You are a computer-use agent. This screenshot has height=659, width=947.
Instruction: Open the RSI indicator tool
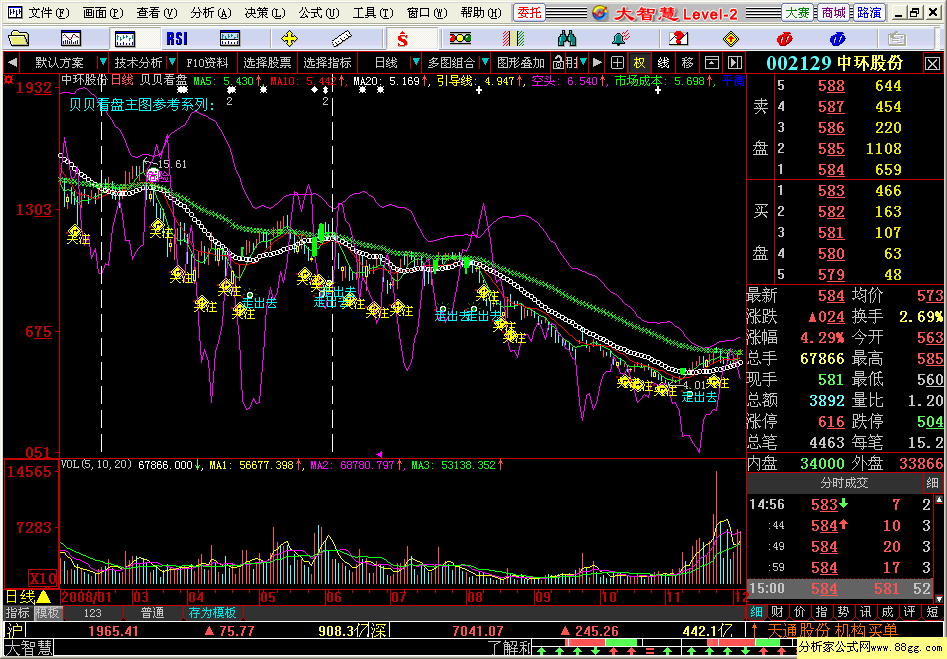[177, 39]
